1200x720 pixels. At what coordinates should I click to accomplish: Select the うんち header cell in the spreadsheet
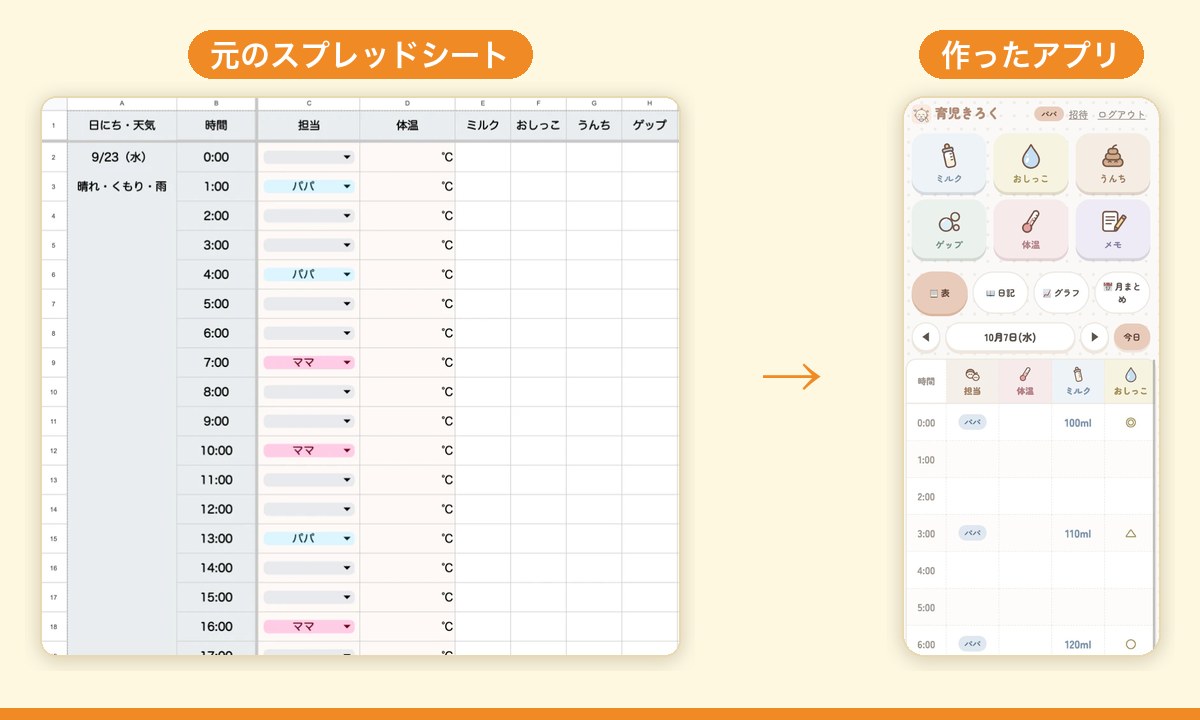pyautogui.click(x=594, y=126)
